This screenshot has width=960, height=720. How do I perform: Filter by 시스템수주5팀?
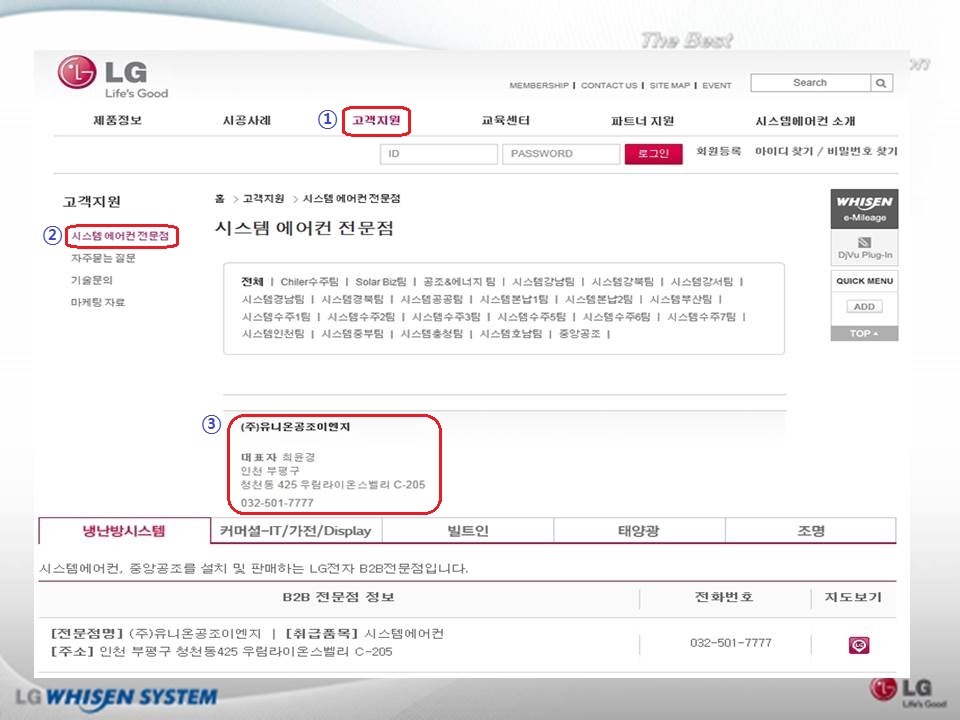pos(531,317)
